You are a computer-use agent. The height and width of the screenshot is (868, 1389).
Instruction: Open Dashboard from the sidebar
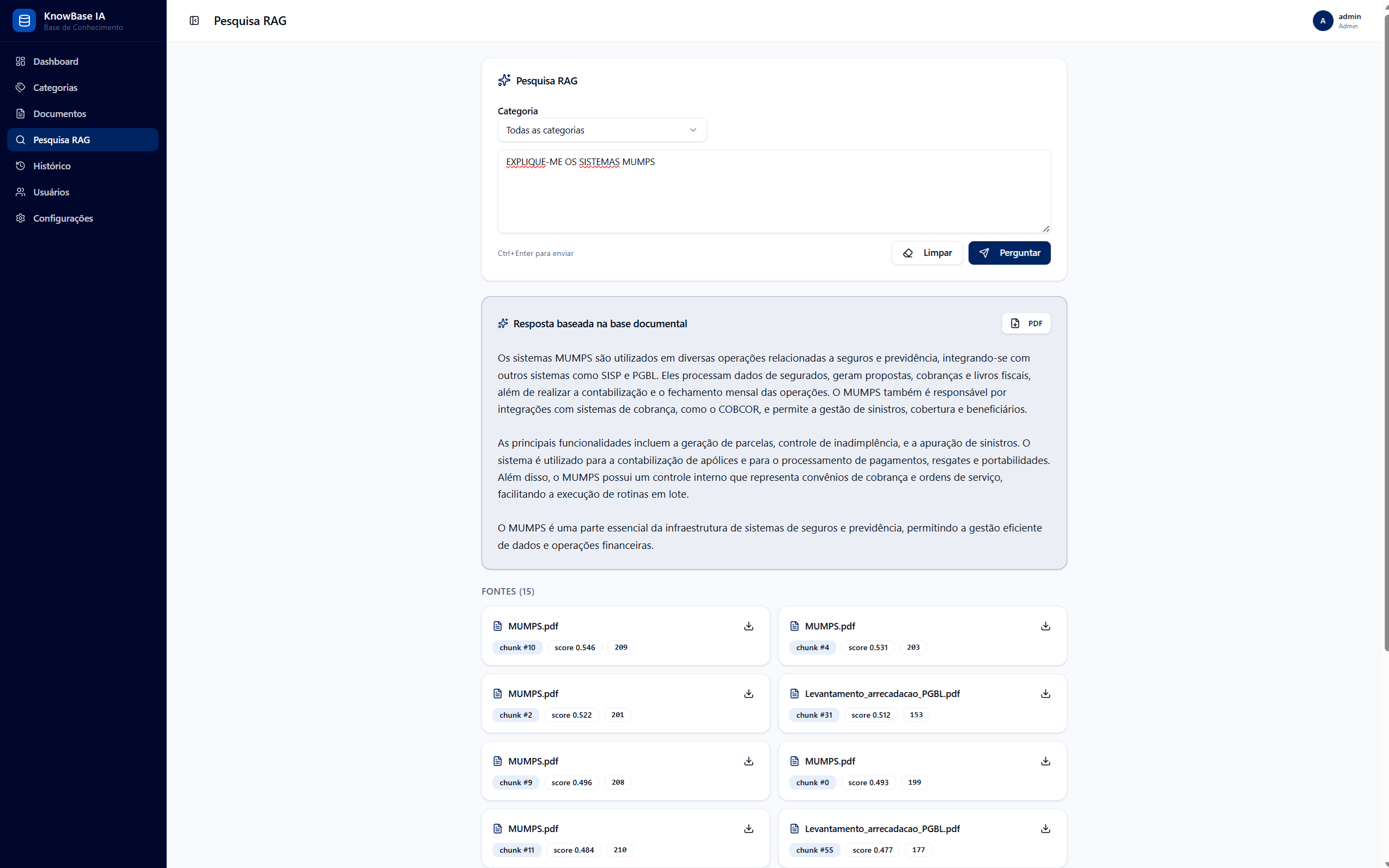[x=83, y=62]
